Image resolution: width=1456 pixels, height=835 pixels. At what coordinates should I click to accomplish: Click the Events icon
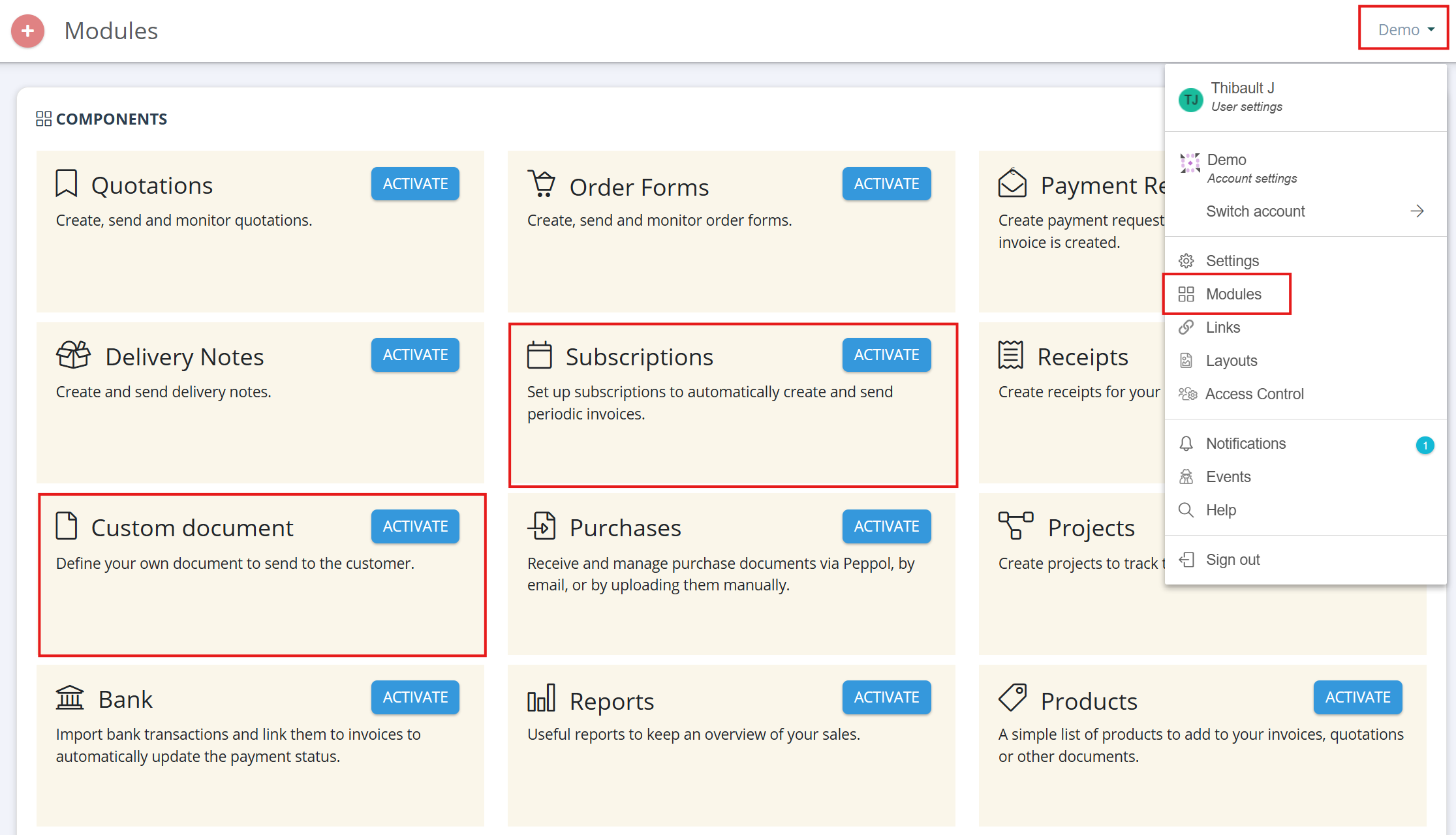click(1186, 477)
